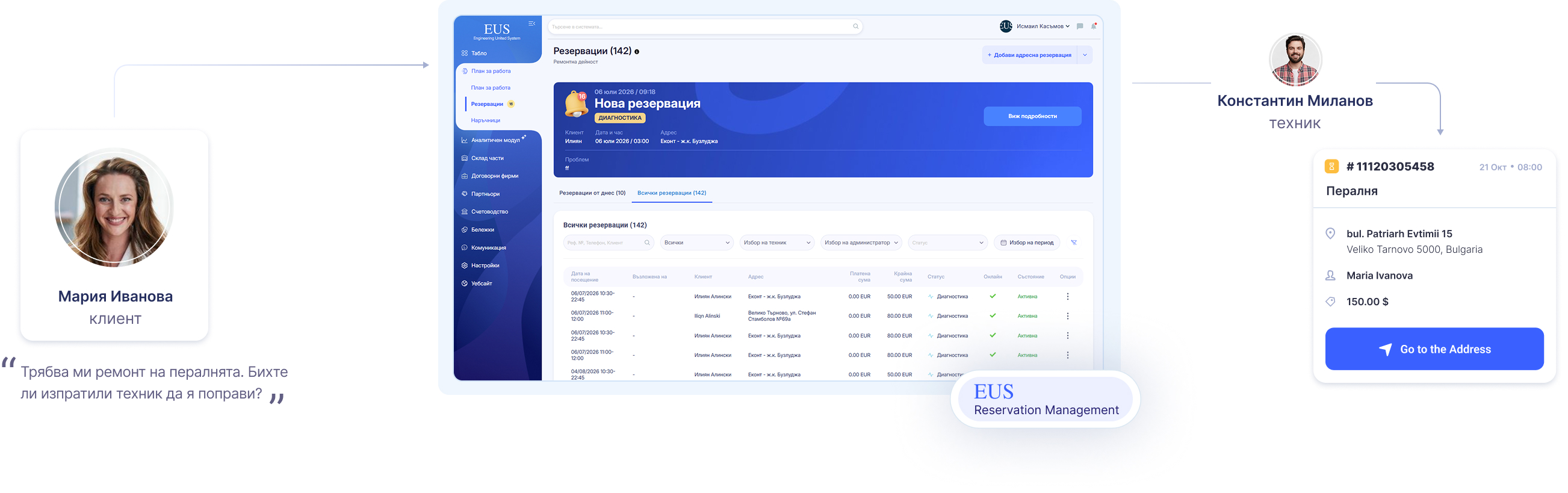The image size is (1568, 493).
Task: Click order number # 11120305458
Action: pyautogui.click(x=1390, y=167)
